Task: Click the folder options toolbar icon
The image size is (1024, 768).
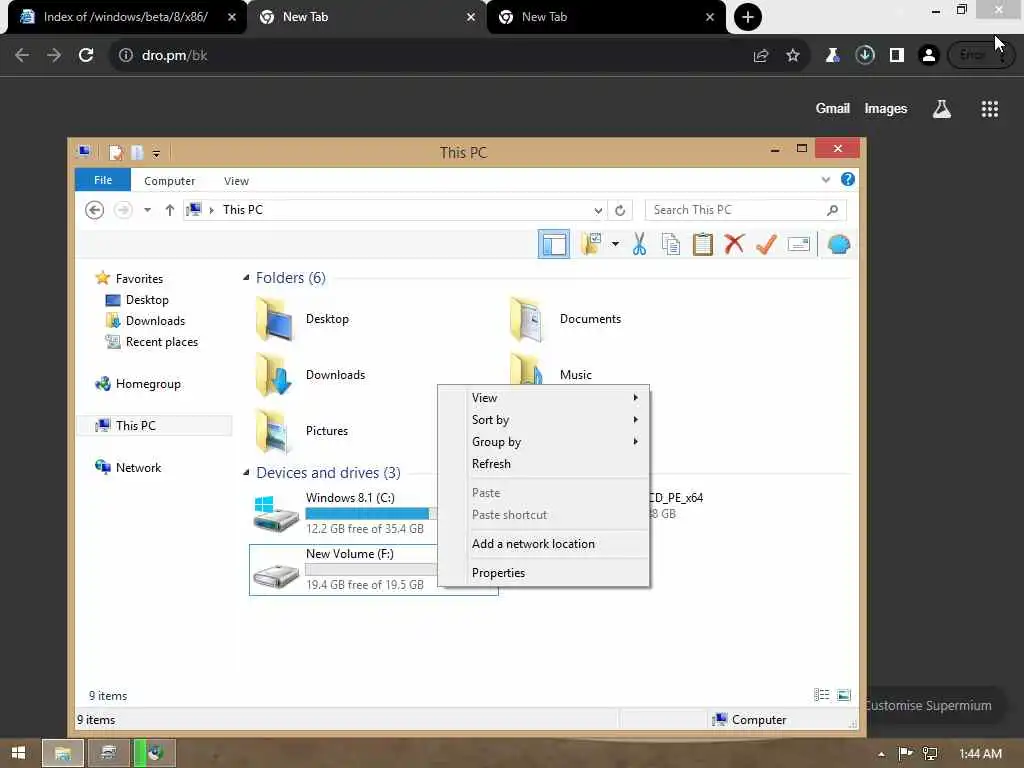Action: coord(592,244)
